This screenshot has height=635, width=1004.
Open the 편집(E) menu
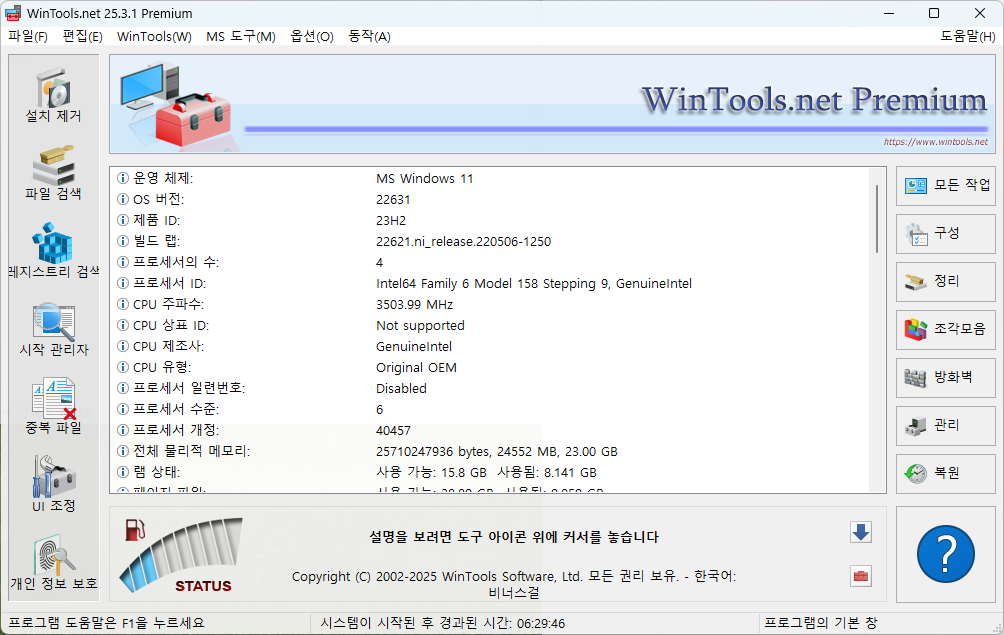pos(82,36)
